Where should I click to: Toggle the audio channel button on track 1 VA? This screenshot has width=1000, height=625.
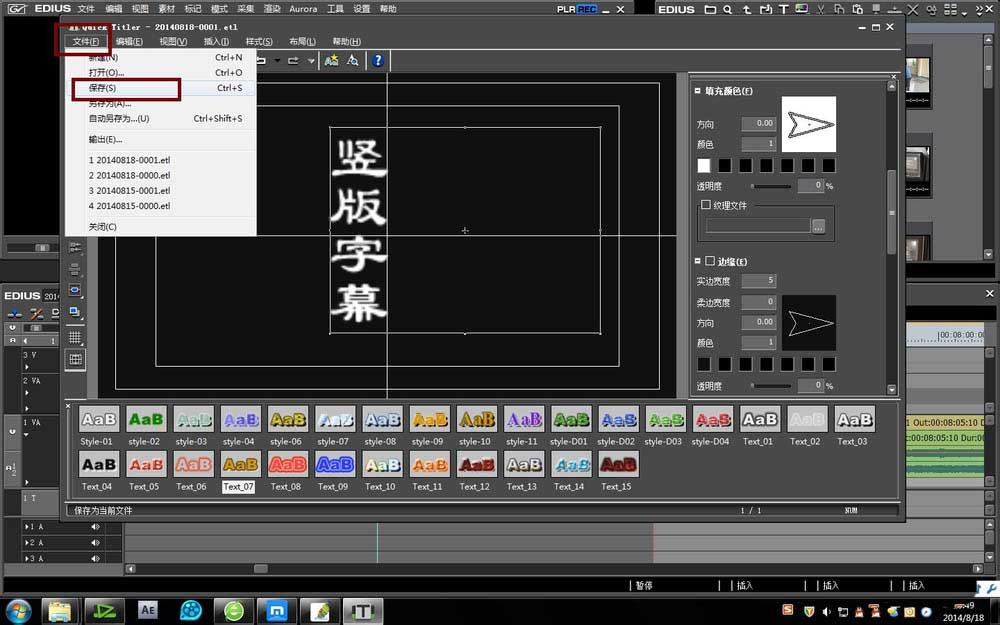point(11,469)
